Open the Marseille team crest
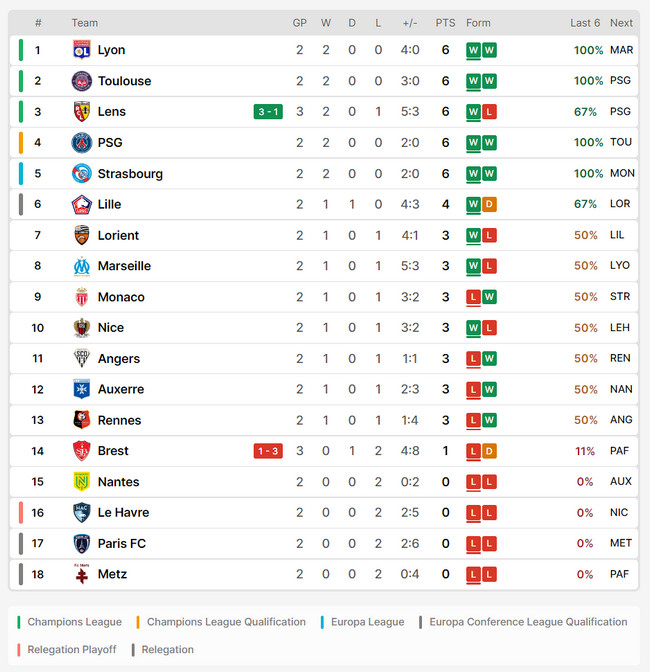 [81, 266]
